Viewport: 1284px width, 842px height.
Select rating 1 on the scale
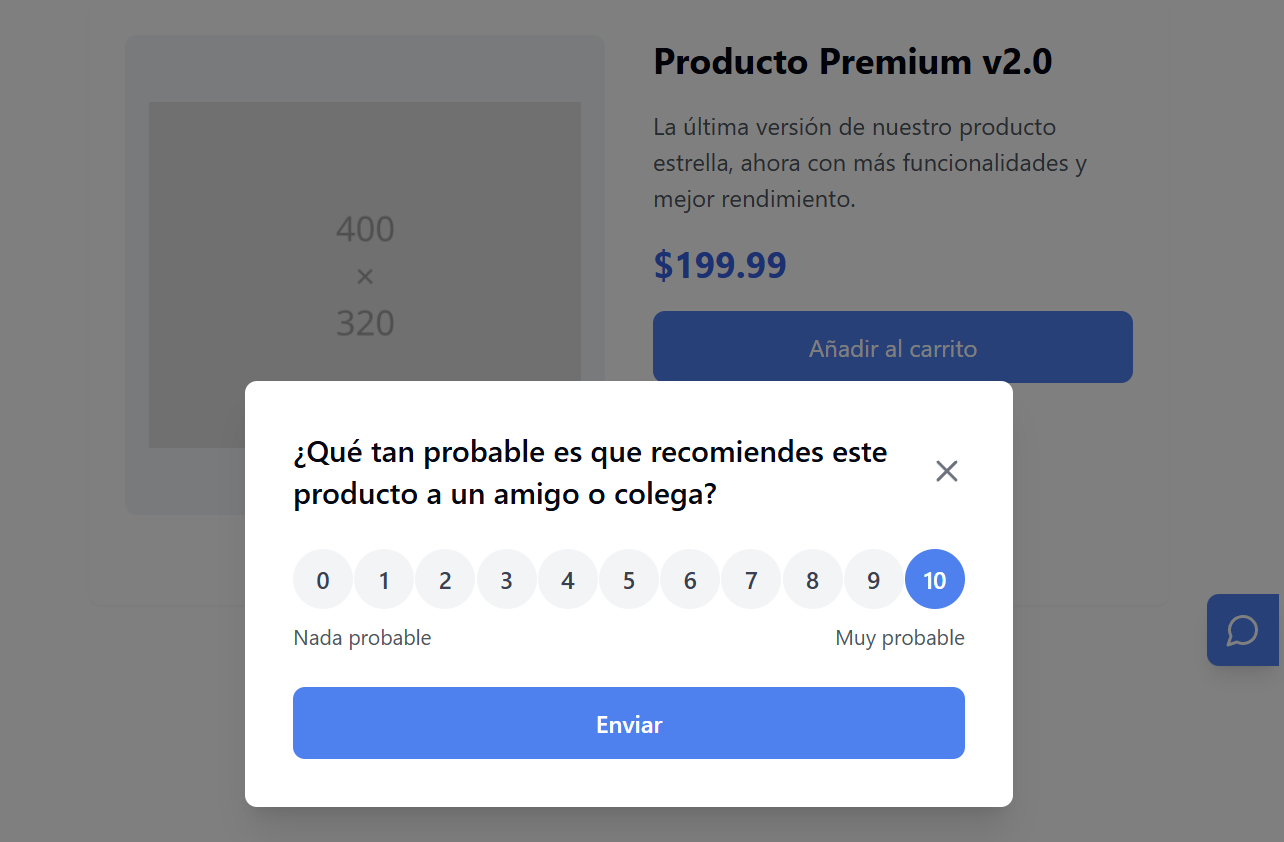coord(384,580)
